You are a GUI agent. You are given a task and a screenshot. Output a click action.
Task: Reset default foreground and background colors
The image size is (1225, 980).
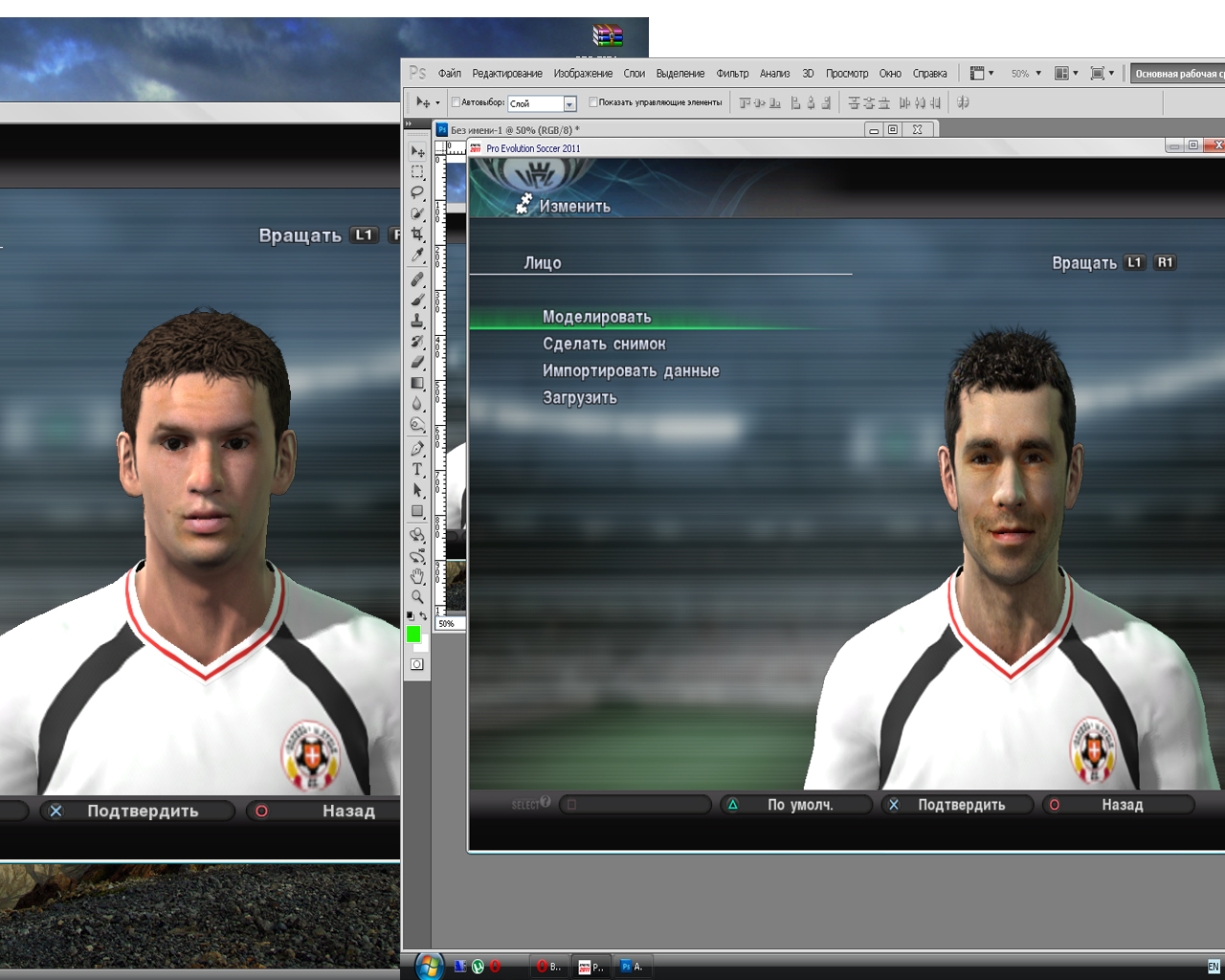pos(411,616)
